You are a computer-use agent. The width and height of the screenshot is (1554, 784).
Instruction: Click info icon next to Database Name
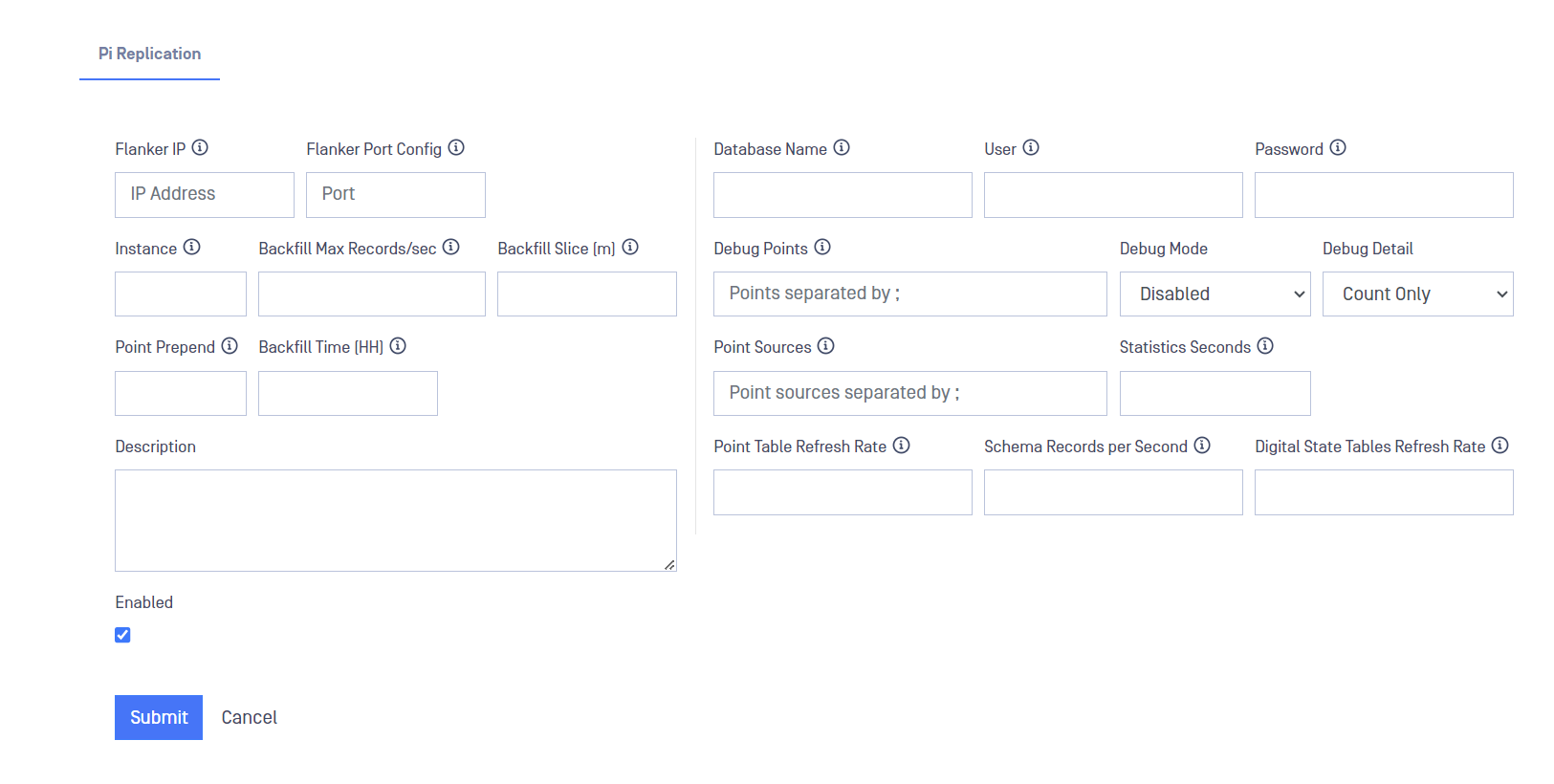tap(842, 147)
